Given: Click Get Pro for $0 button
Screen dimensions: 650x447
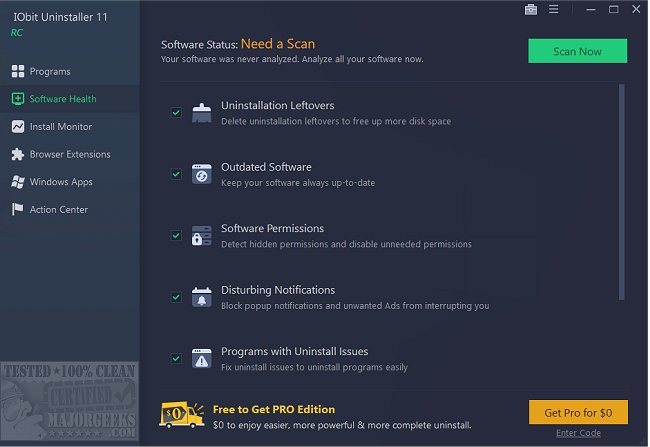Looking at the screenshot, I should click(580, 413).
